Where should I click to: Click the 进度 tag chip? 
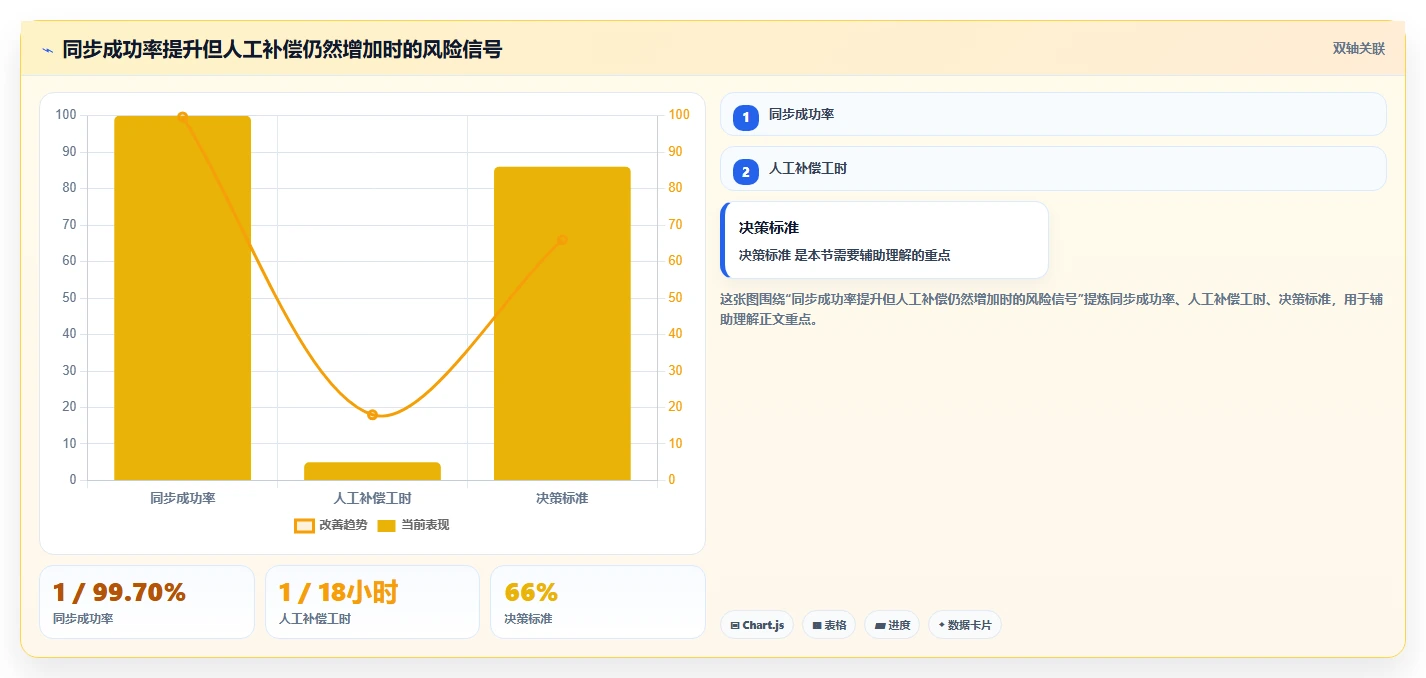[892, 625]
